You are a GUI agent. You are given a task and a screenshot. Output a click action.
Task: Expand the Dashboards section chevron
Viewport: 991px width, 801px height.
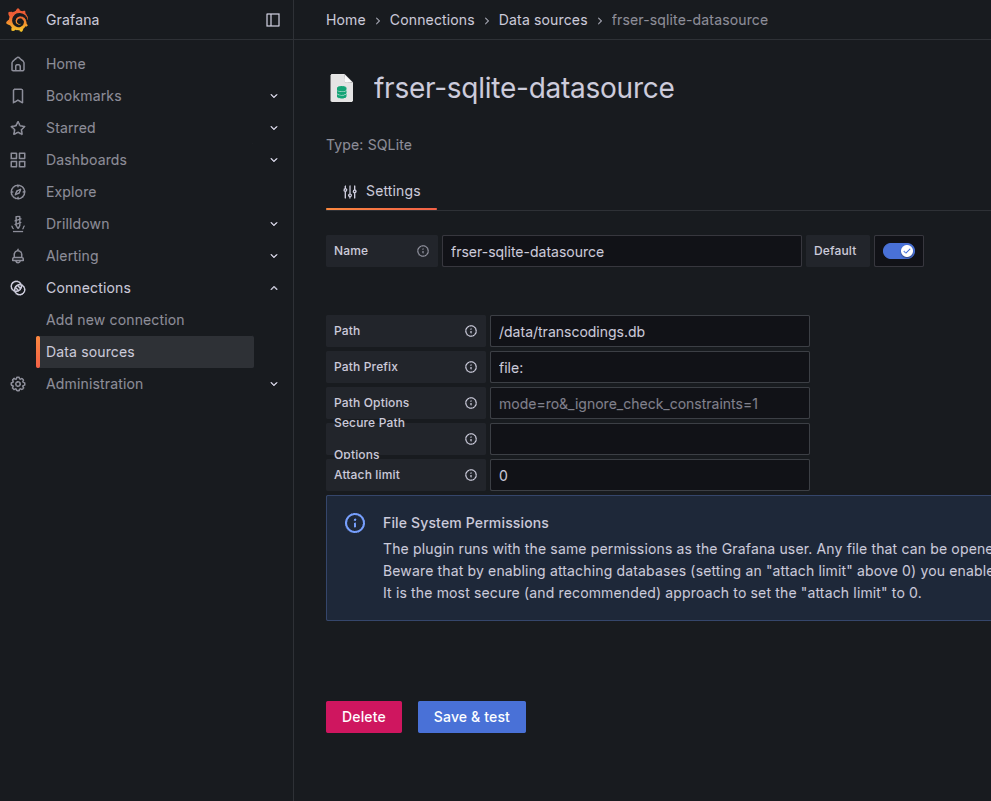click(274, 160)
